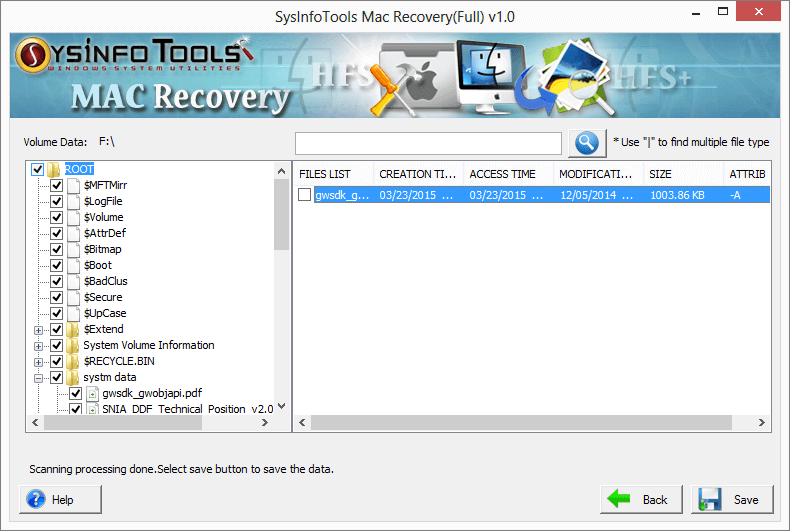Screen dimensions: 790x531
Task: Click the $Boot file icon
Action: (x=74, y=266)
